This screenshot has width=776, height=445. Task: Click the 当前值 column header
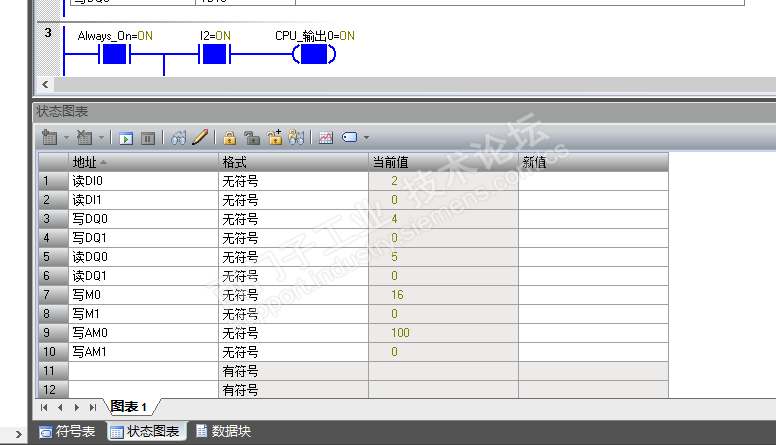click(x=443, y=162)
